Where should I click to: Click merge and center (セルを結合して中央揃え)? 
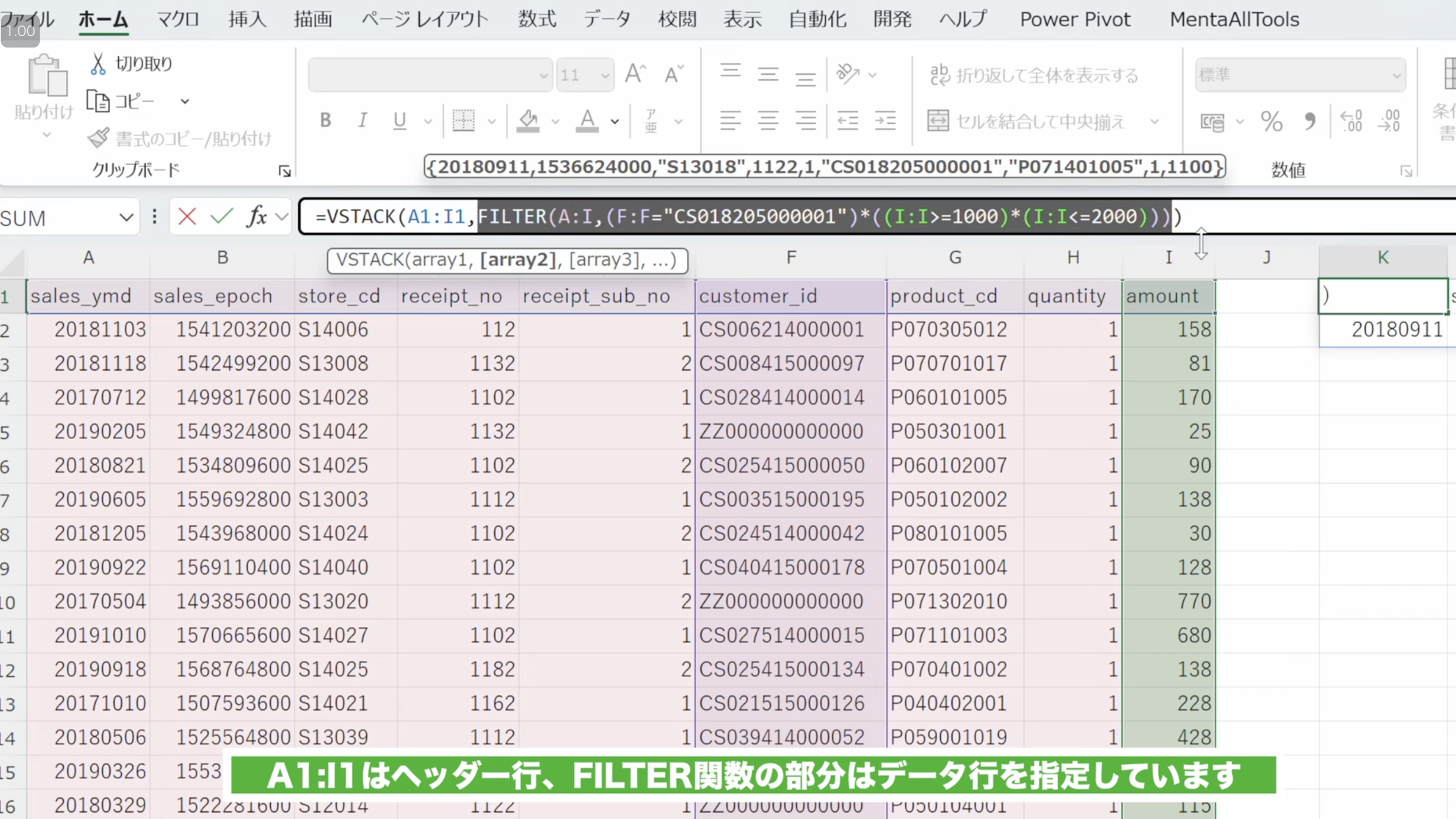pyautogui.click(x=1026, y=121)
